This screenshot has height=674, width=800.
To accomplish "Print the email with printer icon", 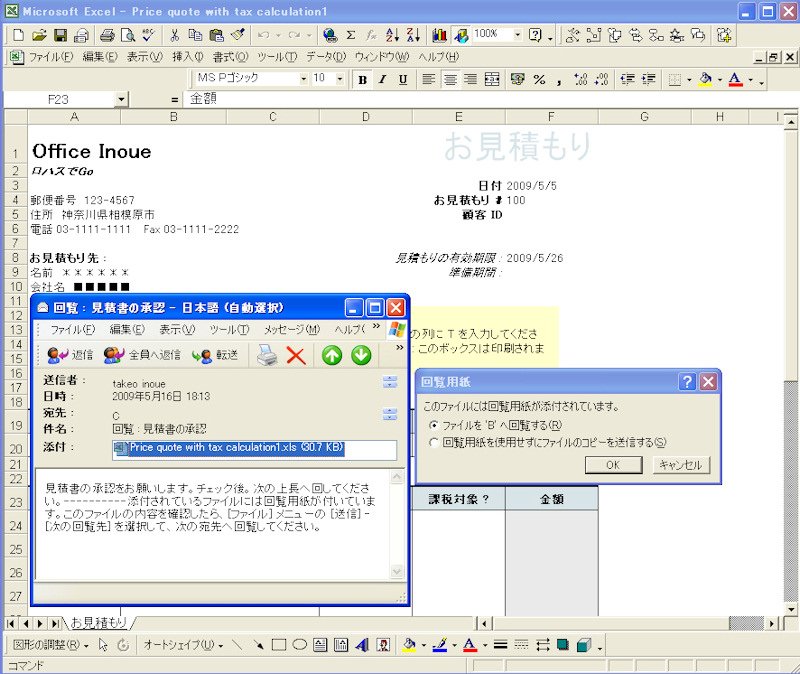I will click(267, 355).
